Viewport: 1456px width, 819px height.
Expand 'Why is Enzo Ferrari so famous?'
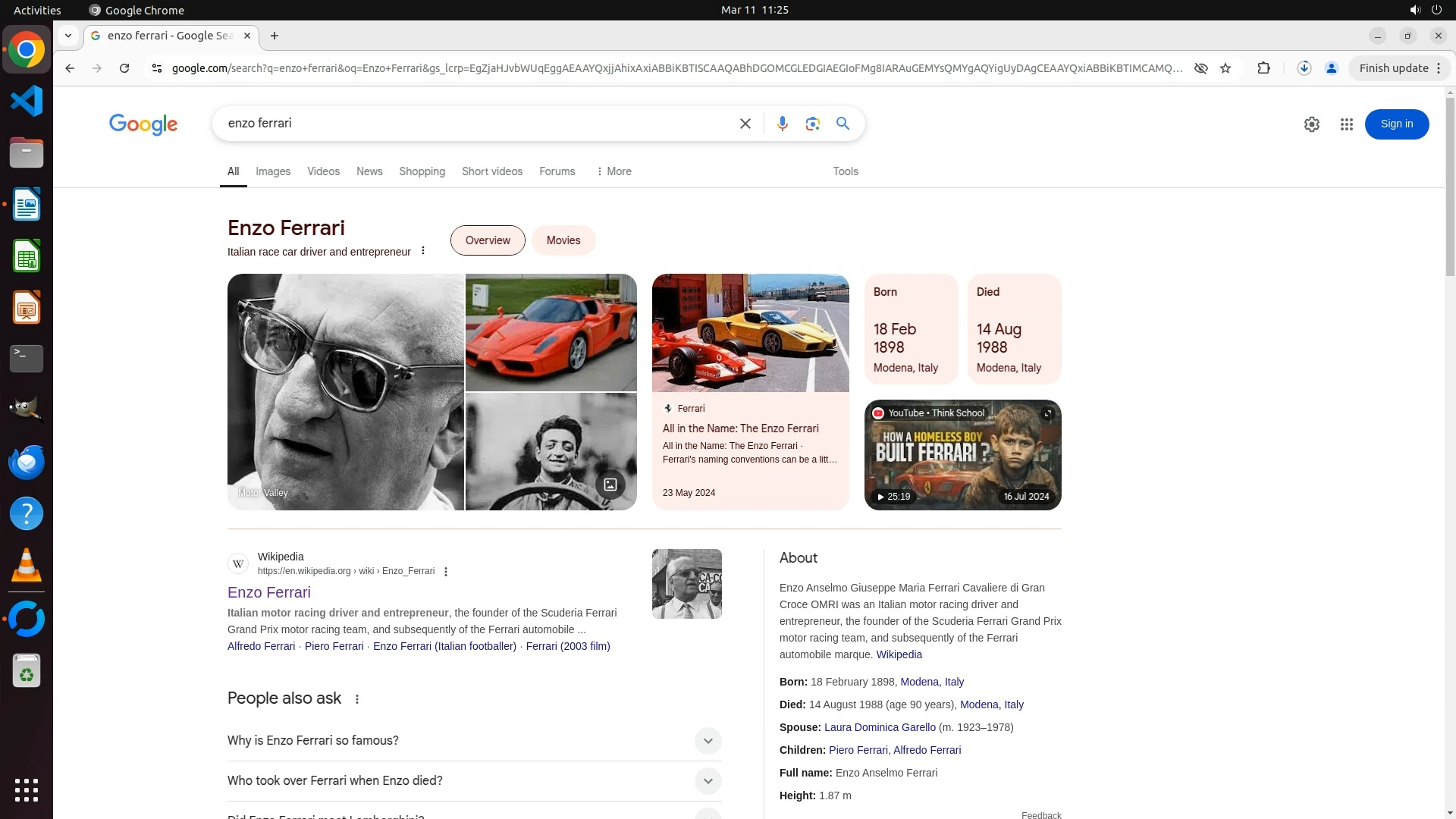(x=707, y=741)
